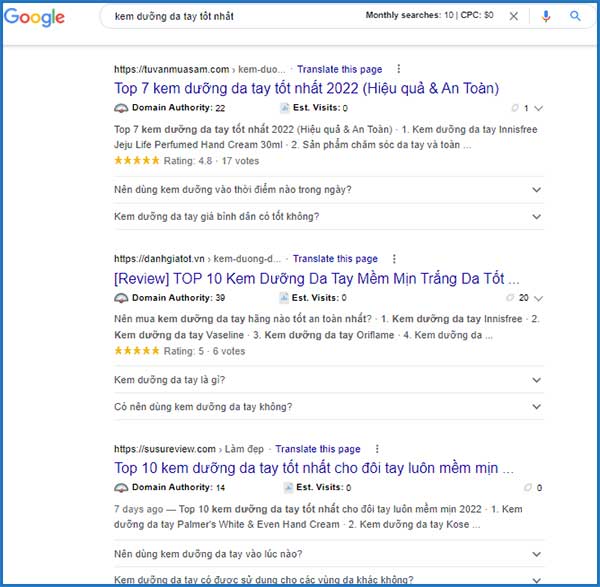This screenshot has width=600, height=587.
Task: Click Domain Authority gauge icon for tuvanmuasam result
Action: 121,108
